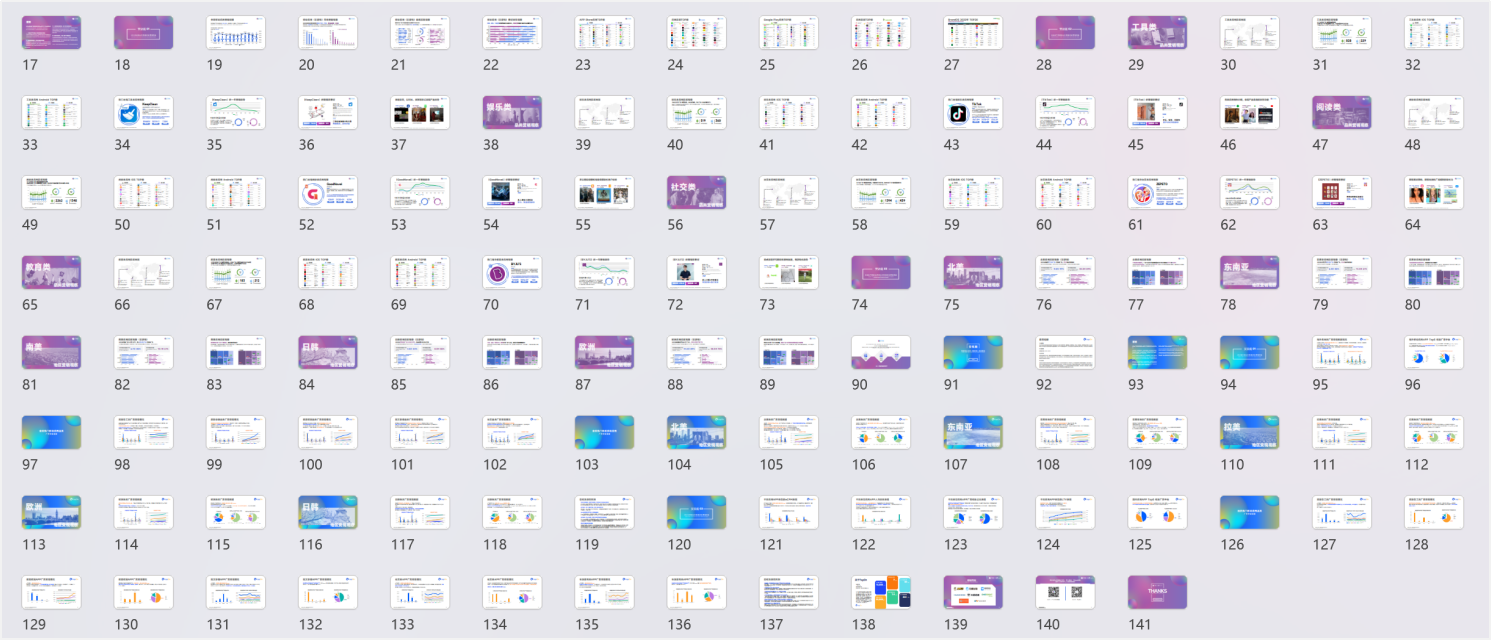Choose slide 56 titled 社交类
This screenshot has height=641, width=1492.
point(696,193)
